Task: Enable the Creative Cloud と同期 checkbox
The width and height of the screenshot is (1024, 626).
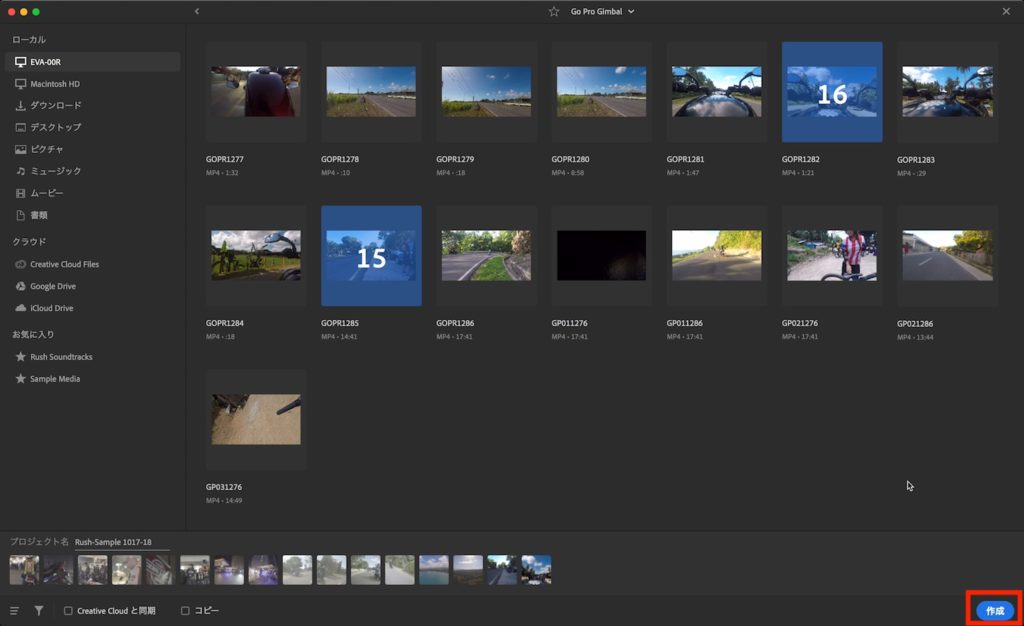Action: (x=68, y=610)
